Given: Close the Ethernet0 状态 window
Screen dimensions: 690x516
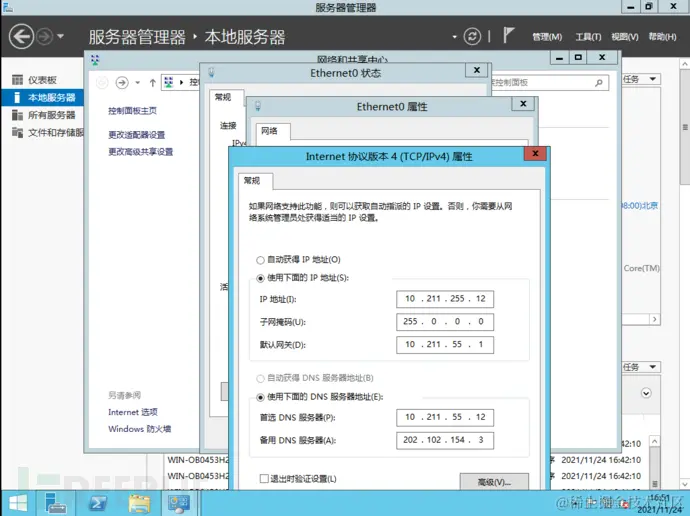Looking at the screenshot, I should [477, 70].
